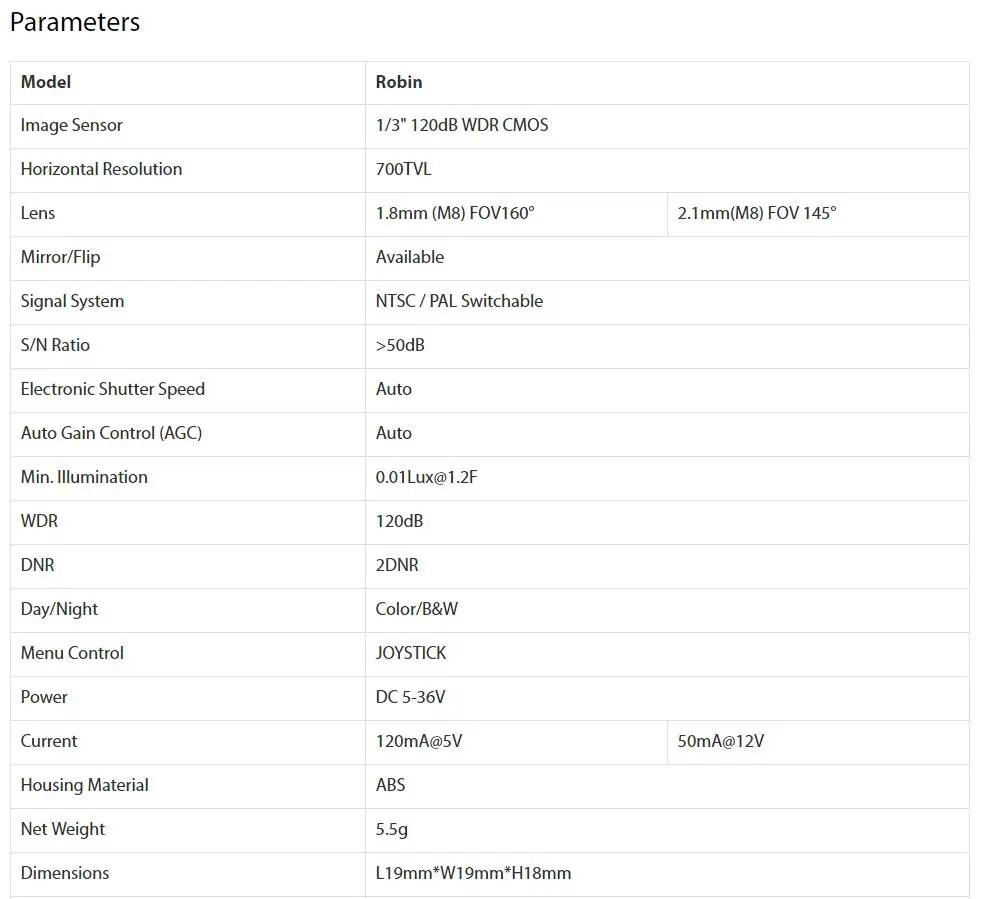This screenshot has height=899, width=991.
Task: Select the >50dB S/N ratio value
Action: (400, 345)
